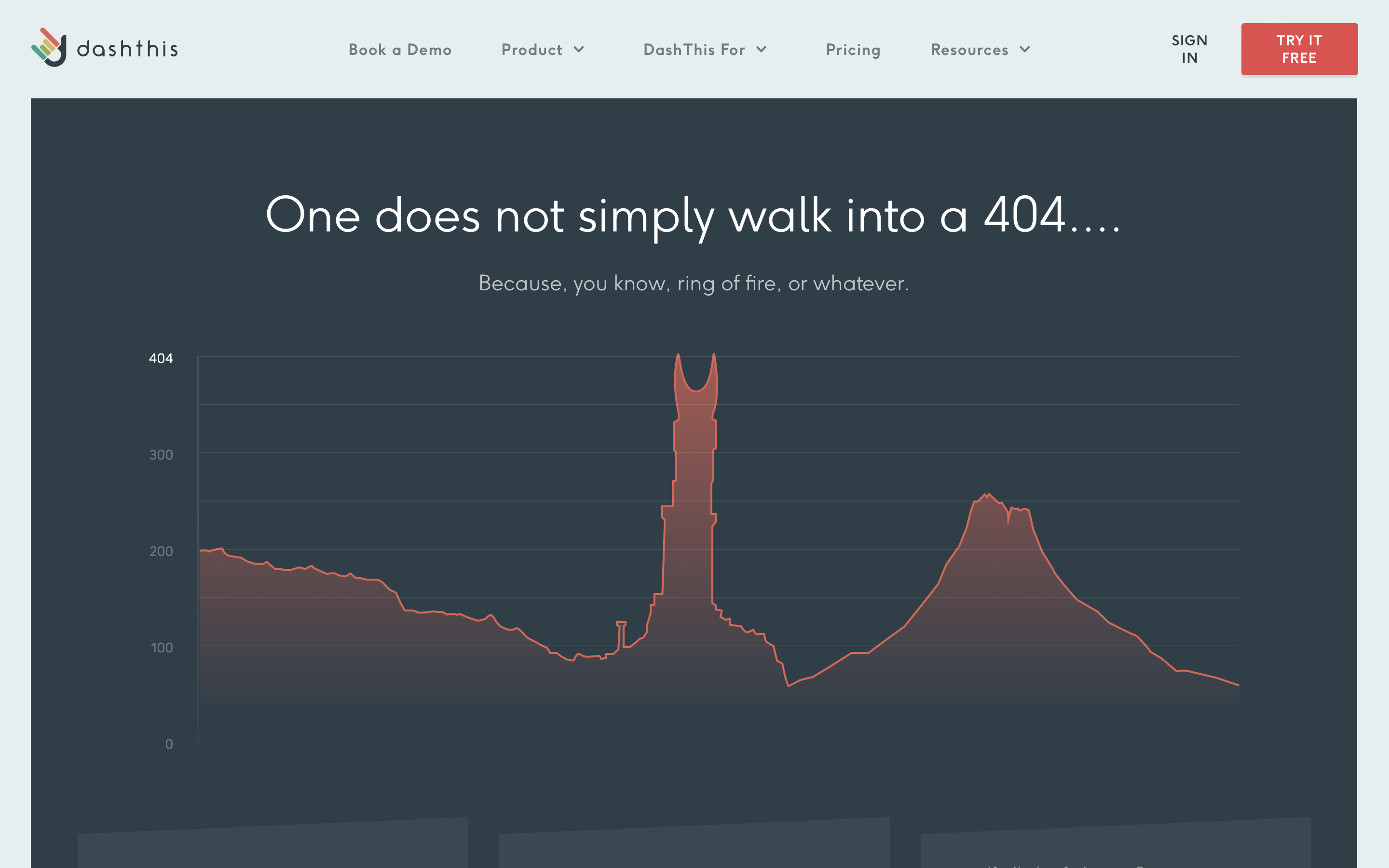
Task: Expand the Product dropdown chevron
Action: tap(580, 50)
